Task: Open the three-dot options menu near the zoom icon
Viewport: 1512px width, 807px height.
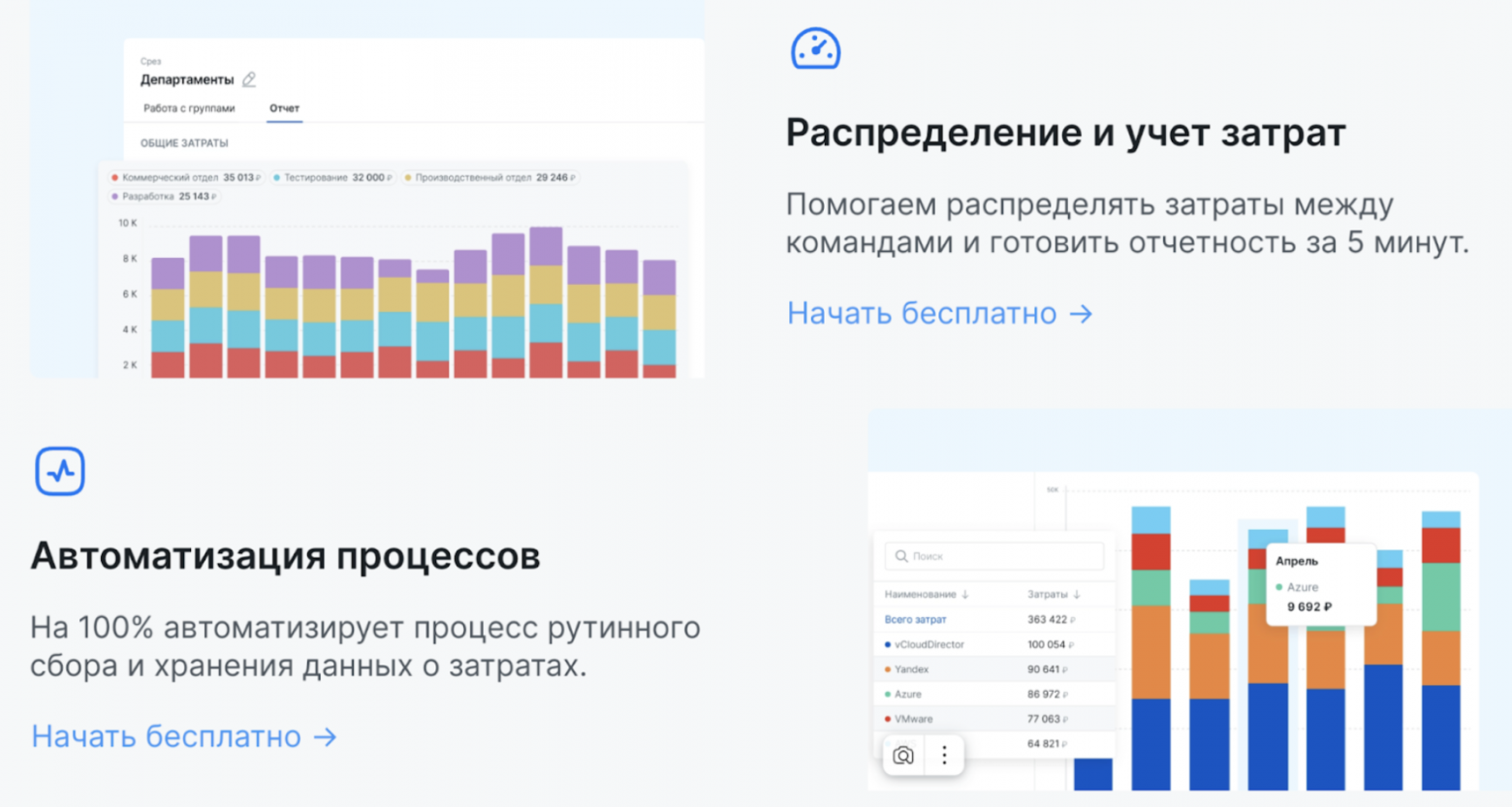Action: (942, 755)
